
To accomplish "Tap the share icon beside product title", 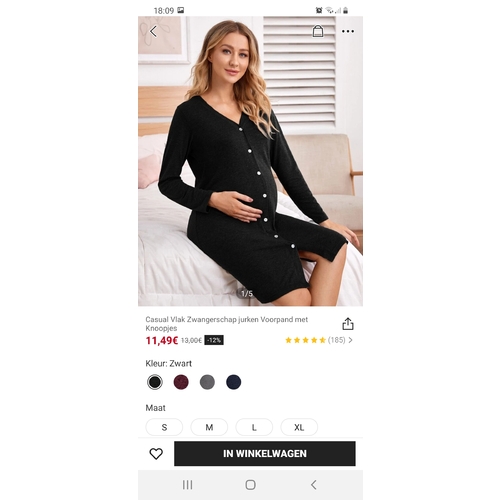I will [x=348, y=324].
